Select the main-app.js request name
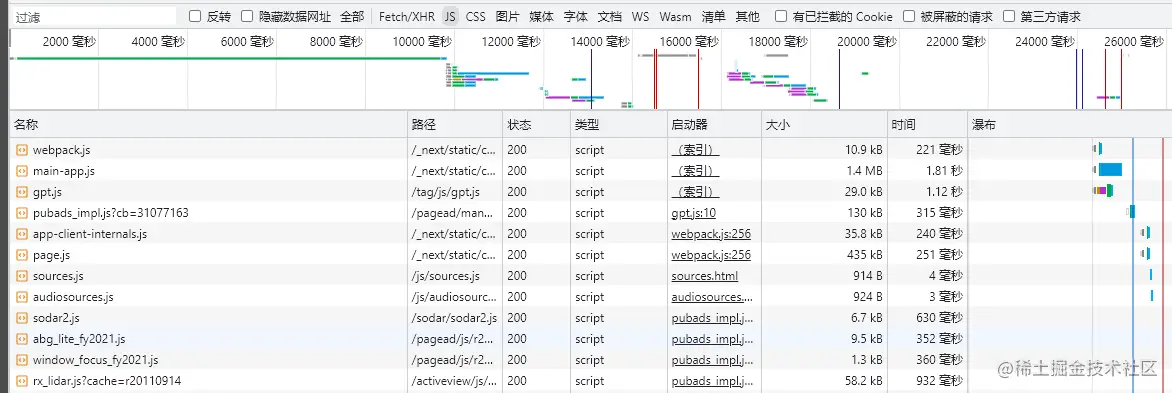Screen dimensions: 1172x393 [64, 171]
